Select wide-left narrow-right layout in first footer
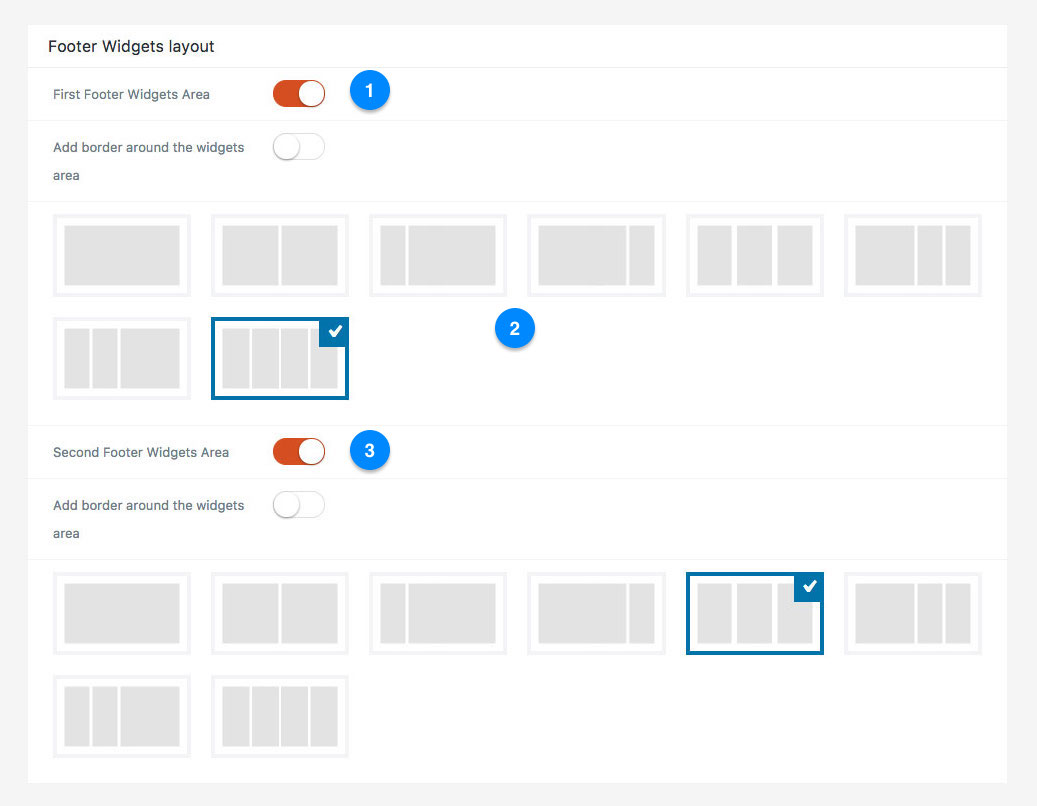The width and height of the screenshot is (1037, 806). tap(596, 255)
